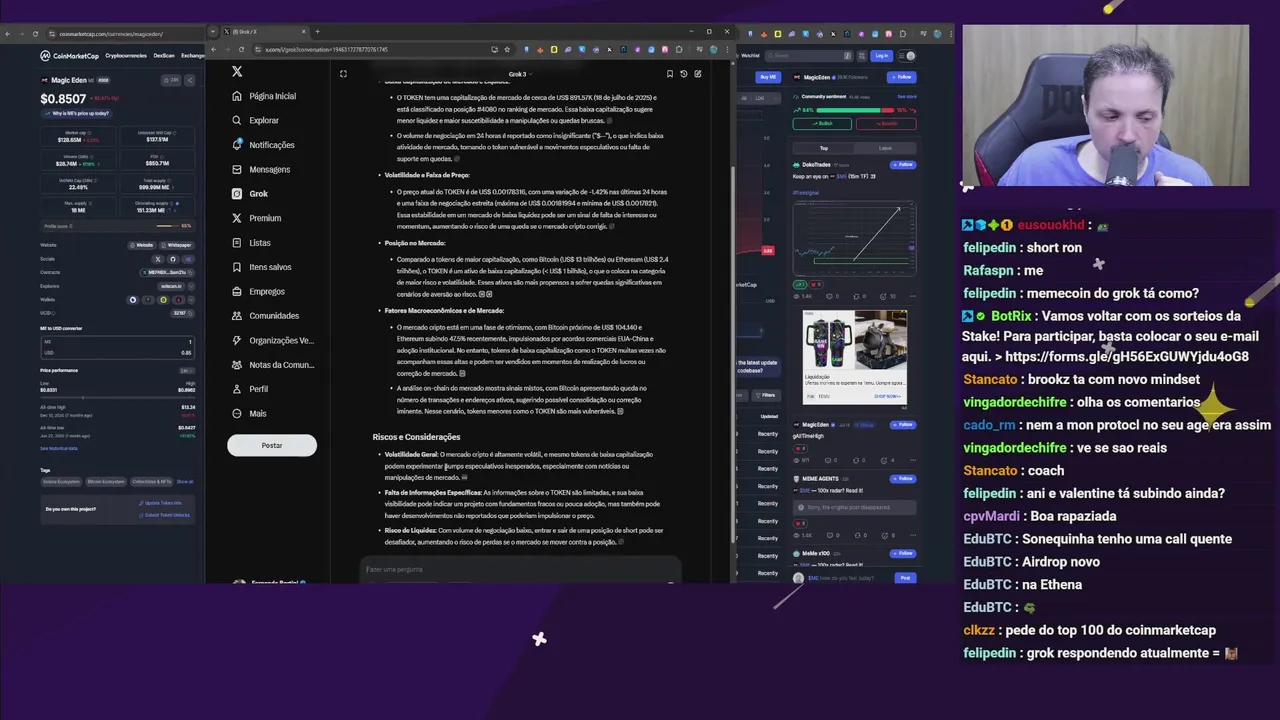Screen dimensions: 1280x720
Task: Click the Grok expand view icon
Action: (343, 74)
